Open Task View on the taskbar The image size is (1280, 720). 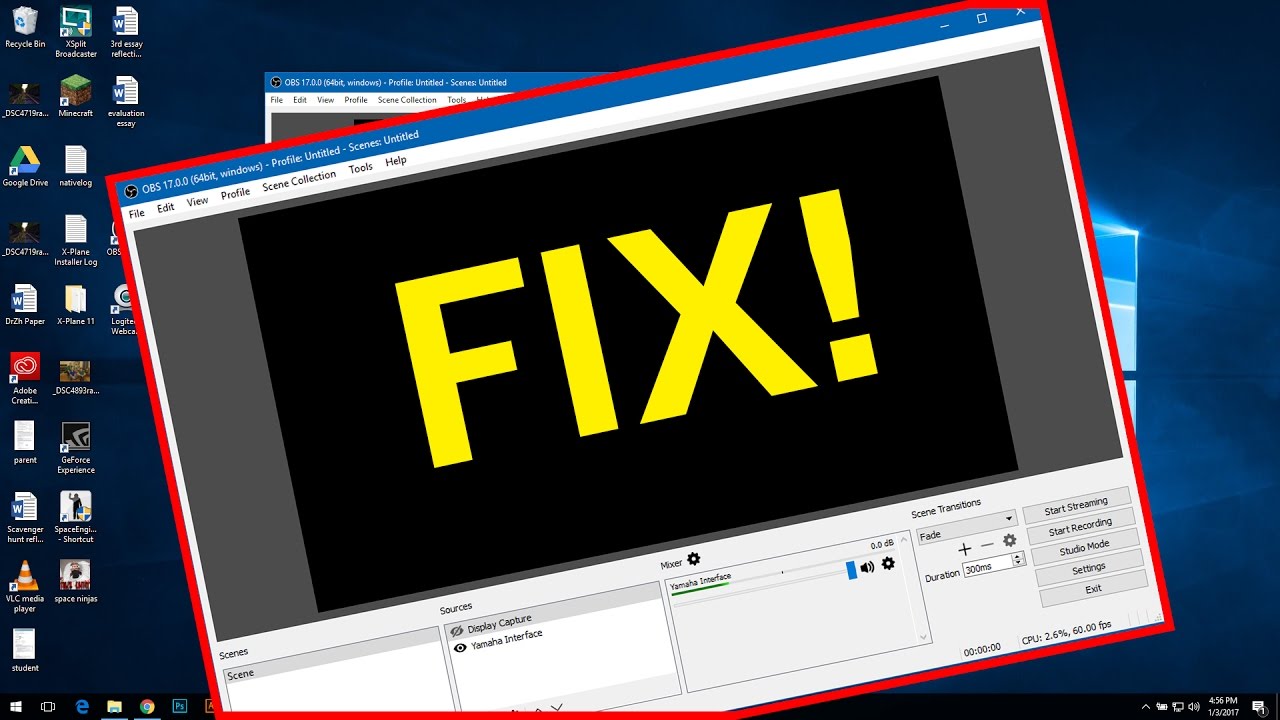coord(48,706)
